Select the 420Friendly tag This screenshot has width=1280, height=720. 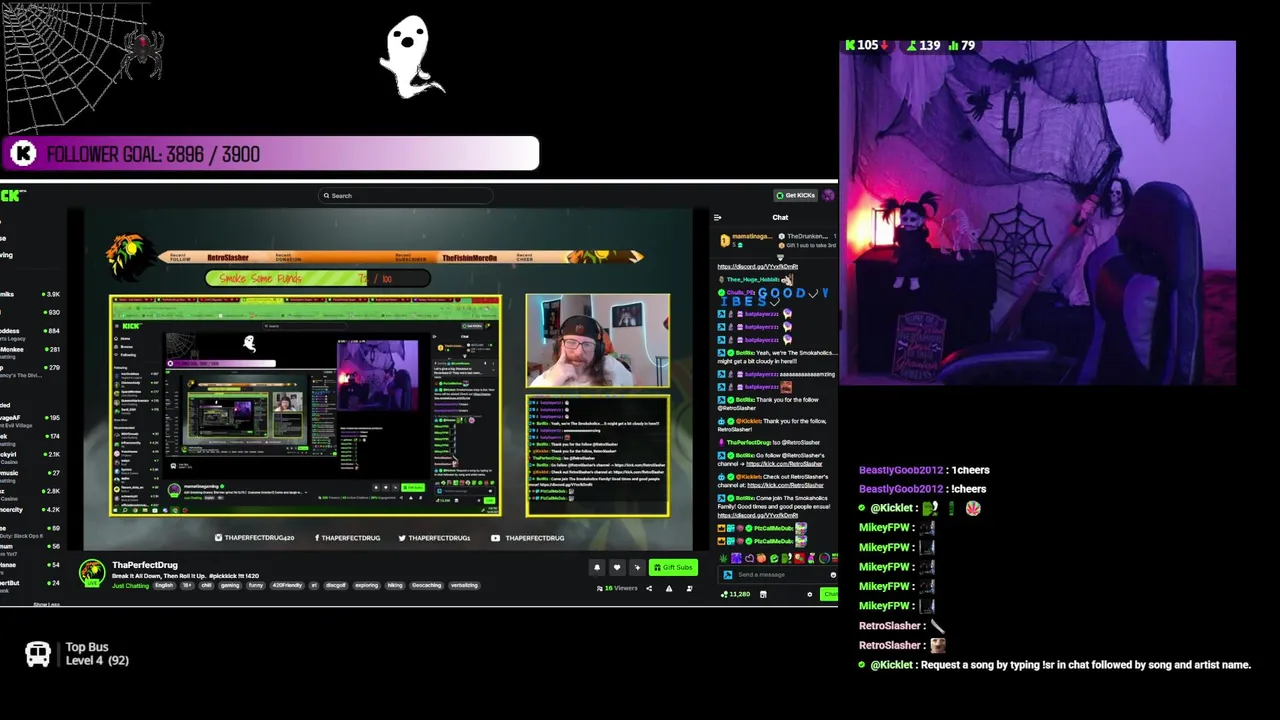tap(287, 586)
